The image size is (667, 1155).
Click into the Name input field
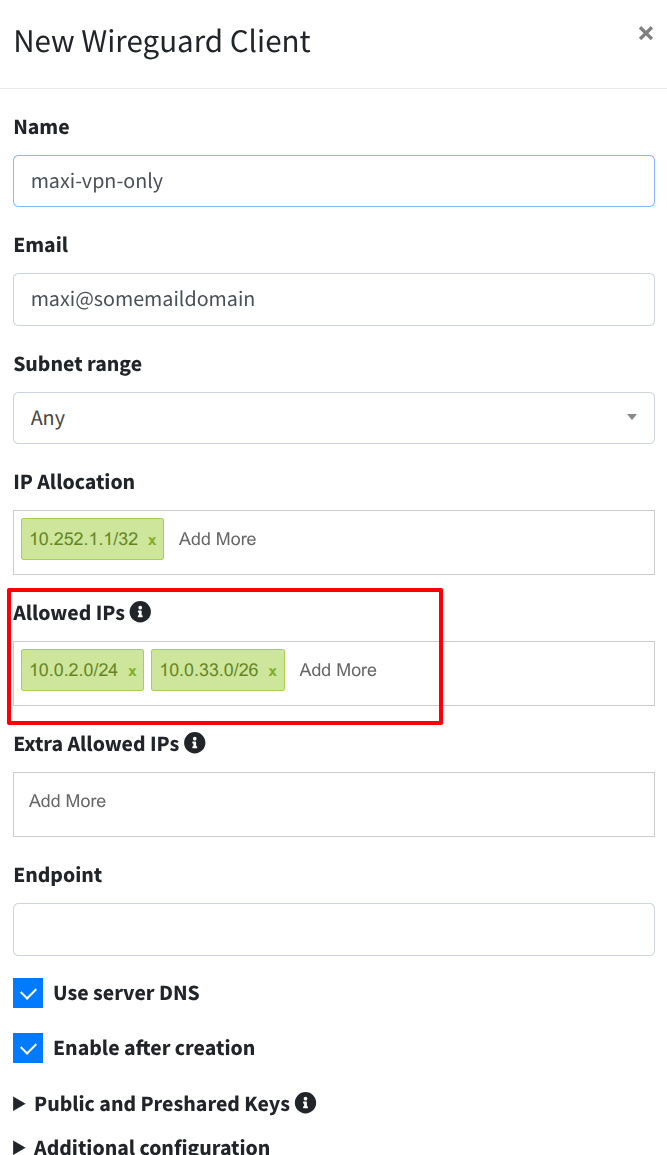tap(333, 181)
